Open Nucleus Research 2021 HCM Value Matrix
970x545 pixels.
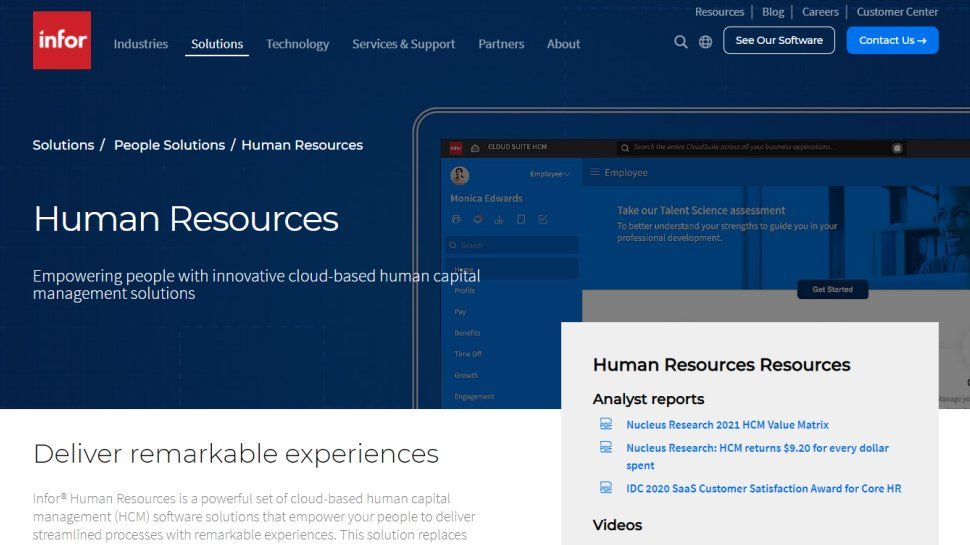[x=728, y=424]
